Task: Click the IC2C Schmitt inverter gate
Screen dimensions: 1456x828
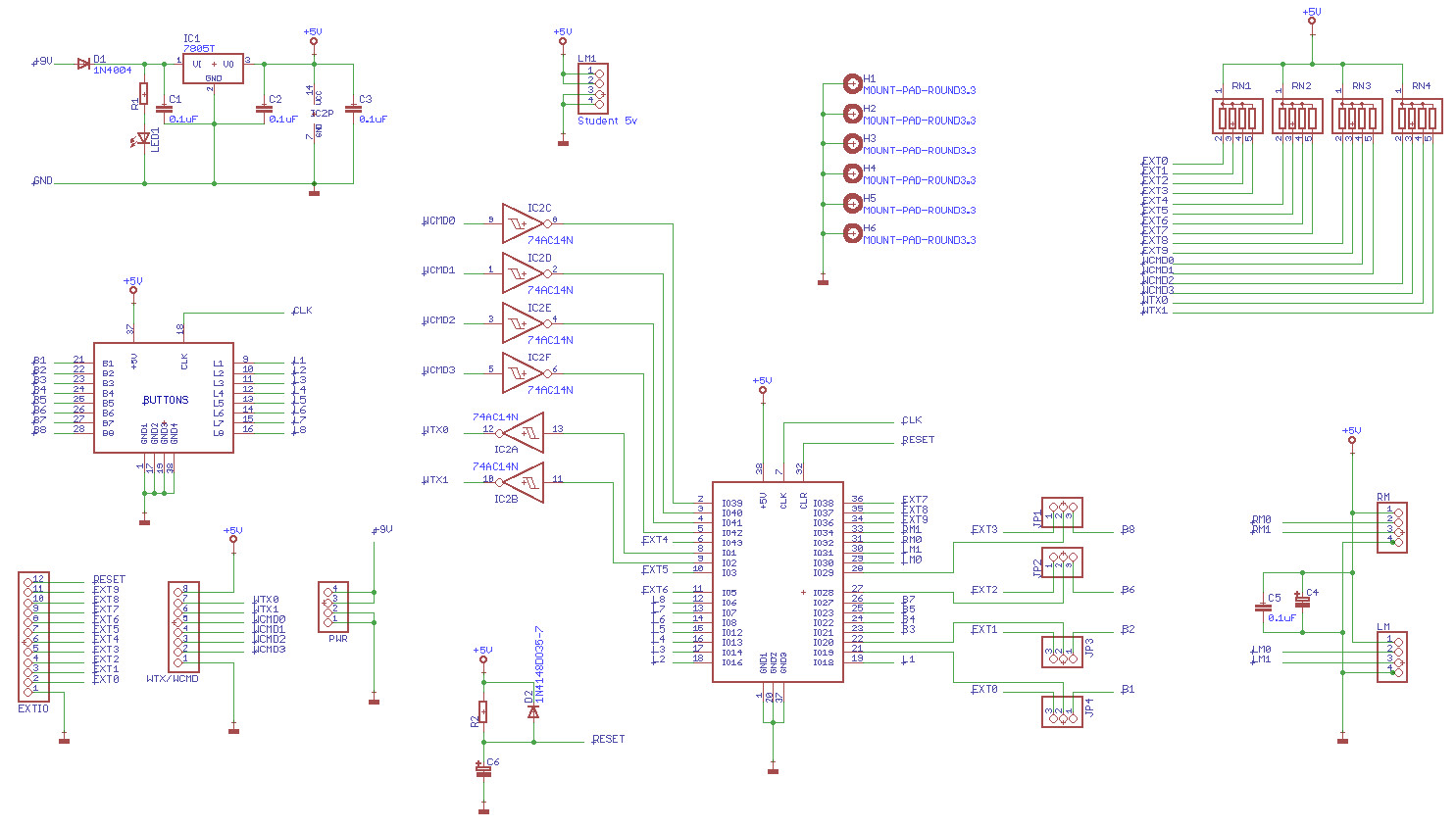Action: point(522,223)
